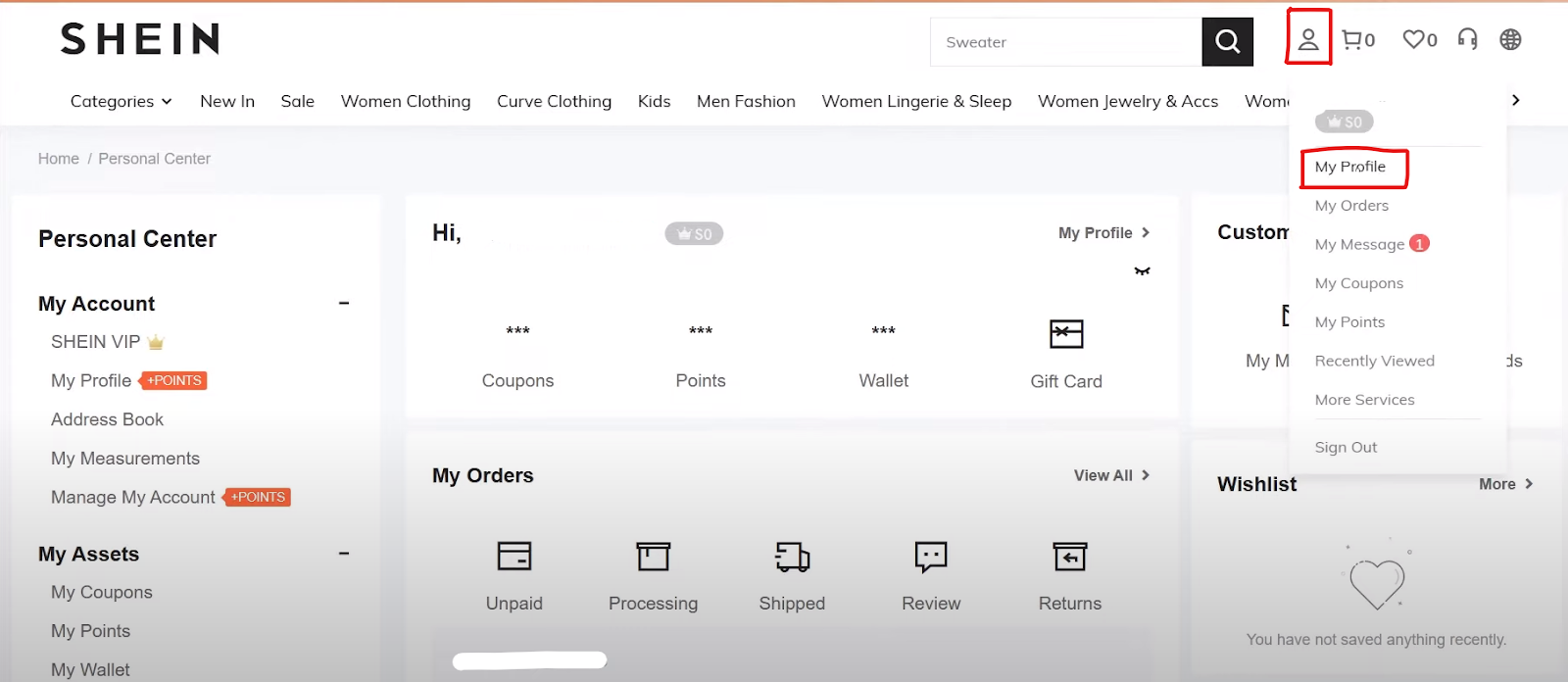Collapse the My Assets section
This screenshot has height=682, width=1568.
(x=344, y=554)
